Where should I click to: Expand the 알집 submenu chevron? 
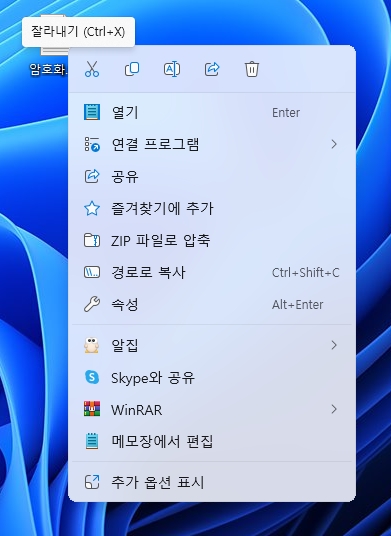click(x=334, y=345)
